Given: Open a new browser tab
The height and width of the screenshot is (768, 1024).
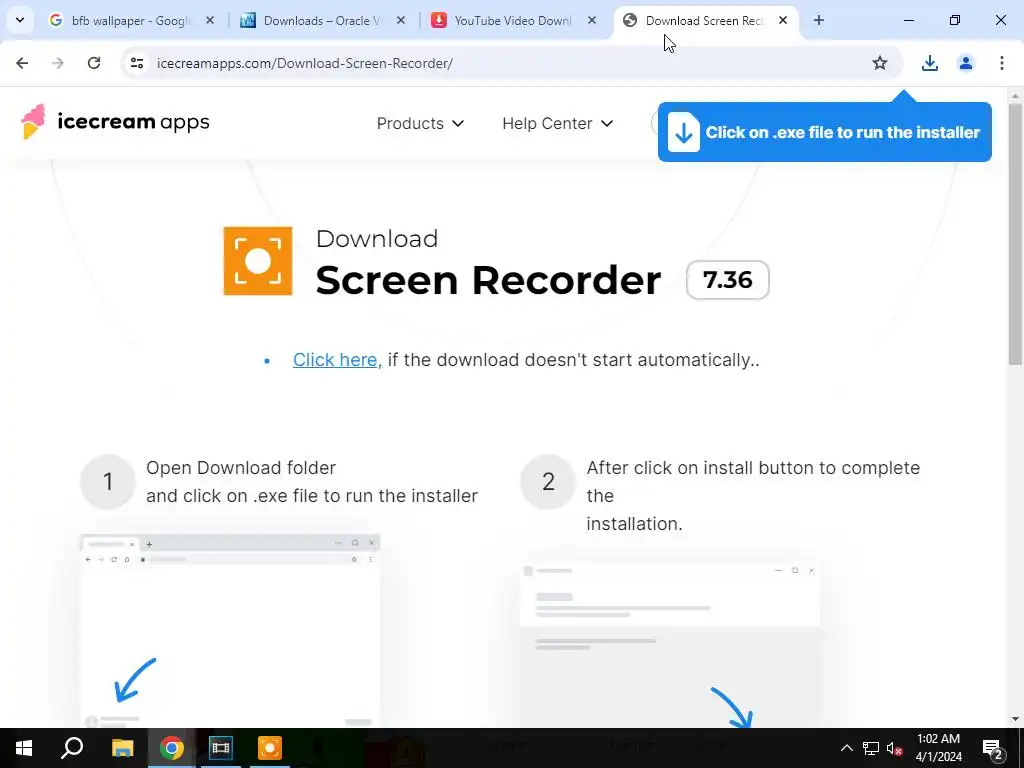Looking at the screenshot, I should [819, 21].
